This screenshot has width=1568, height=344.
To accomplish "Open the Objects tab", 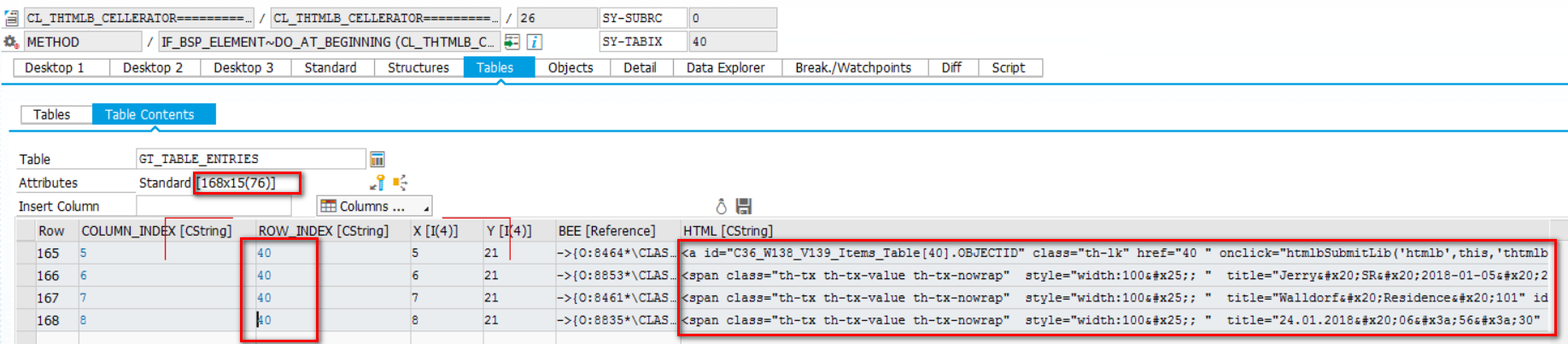I will (570, 67).
